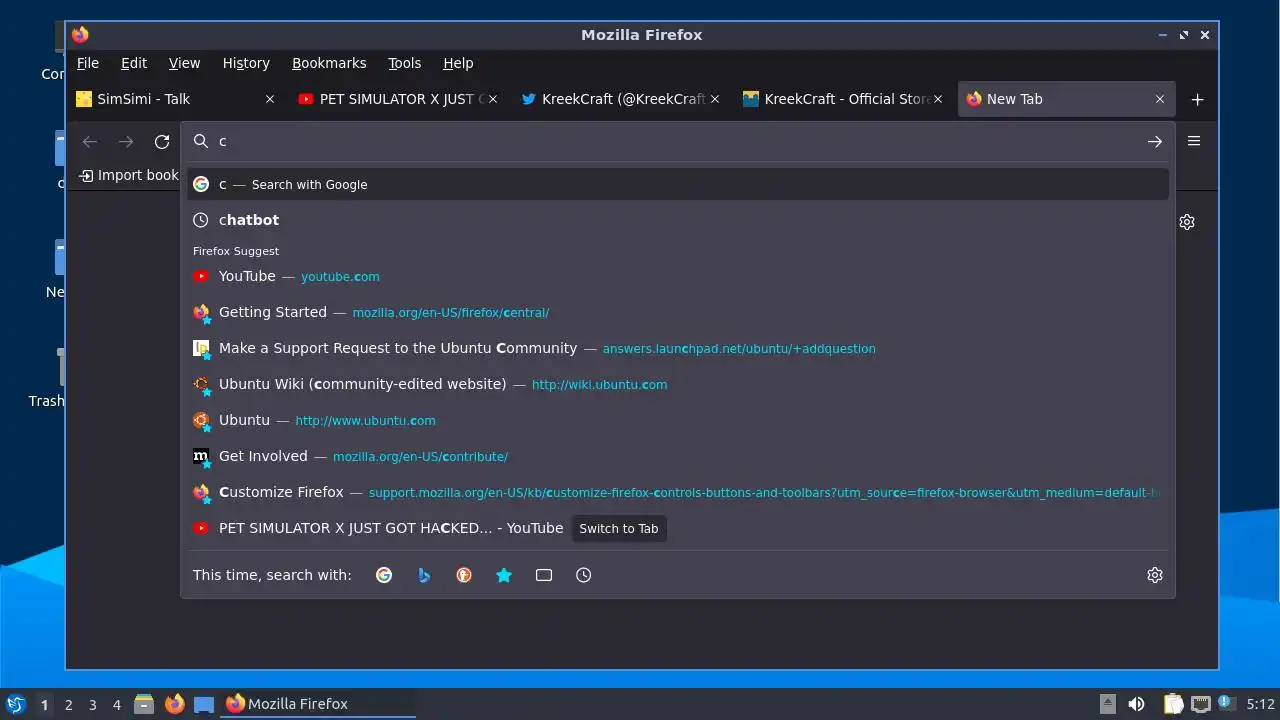The image size is (1280, 720).
Task: Click the Firefox logo in the title bar
Action: pos(80,35)
